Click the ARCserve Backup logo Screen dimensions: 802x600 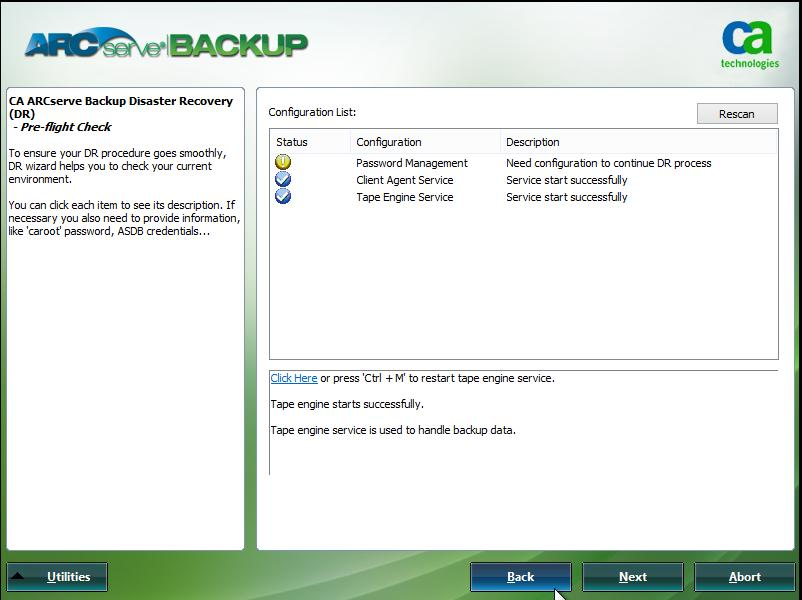[x=166, y=44]
